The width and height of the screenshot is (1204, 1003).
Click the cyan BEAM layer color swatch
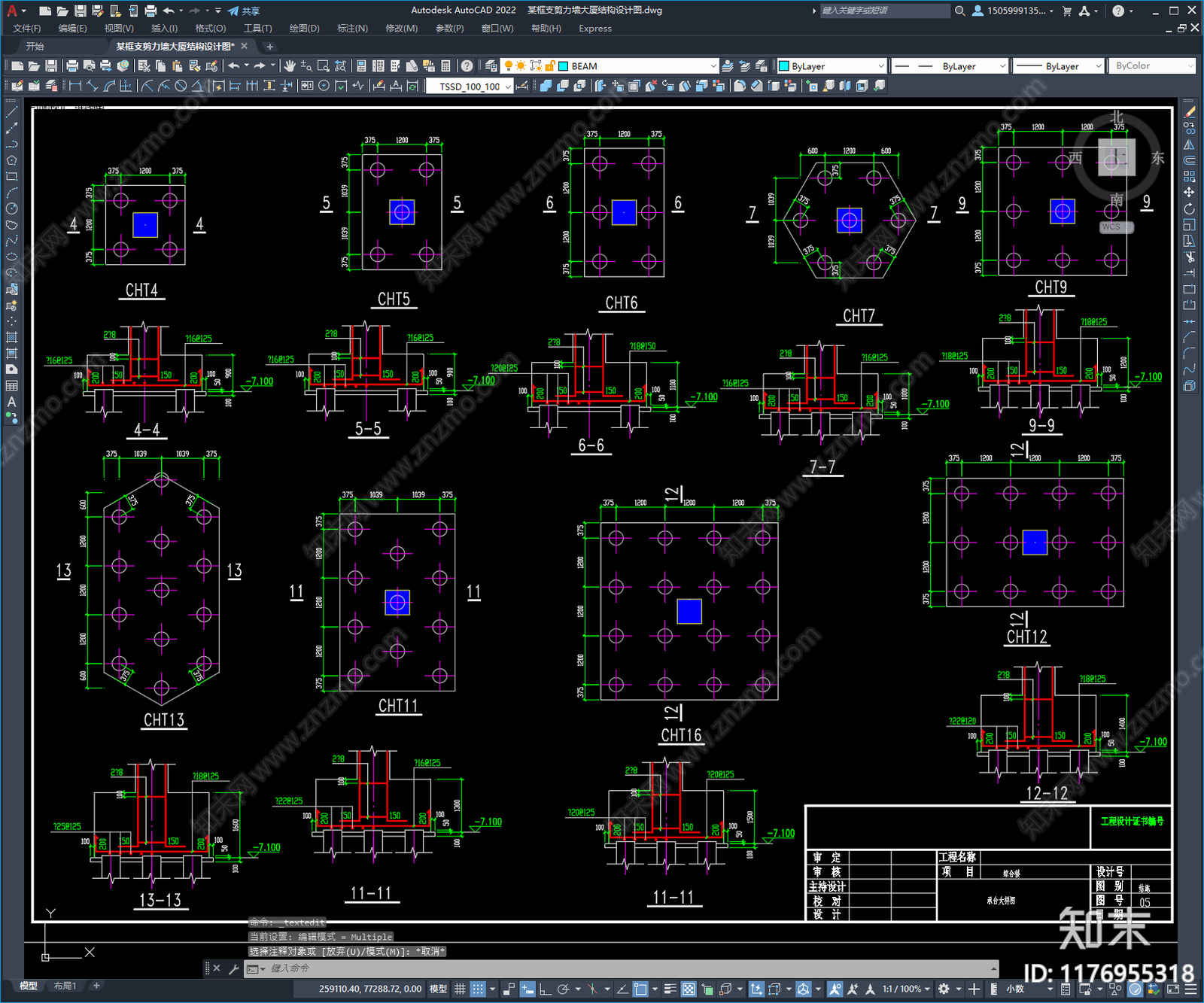[564, 66]
